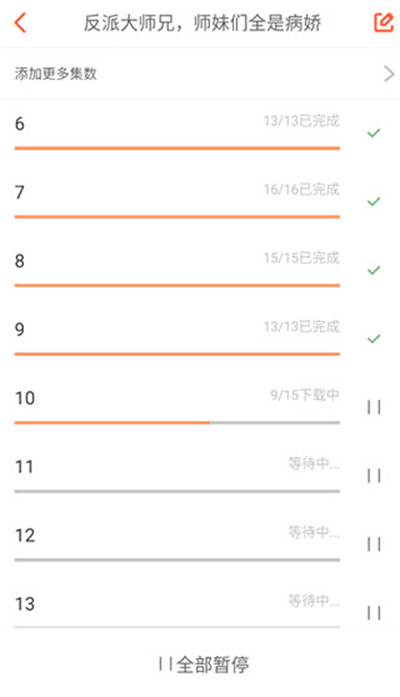
Task: Expand the add more episodes chevron
Action: pos(389,74)
